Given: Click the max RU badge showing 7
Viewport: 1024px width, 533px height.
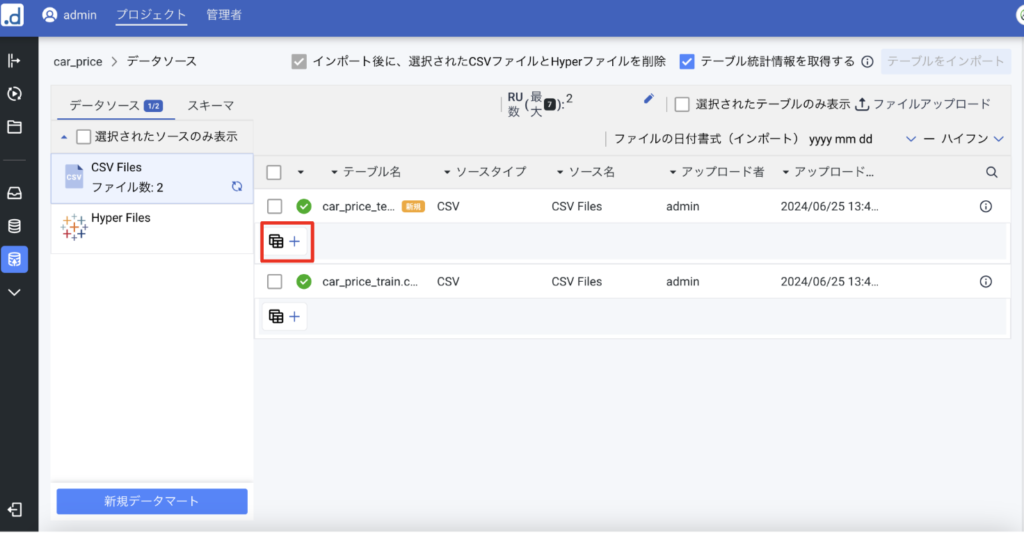Looking at the screenshot, I should click(550, 105).
